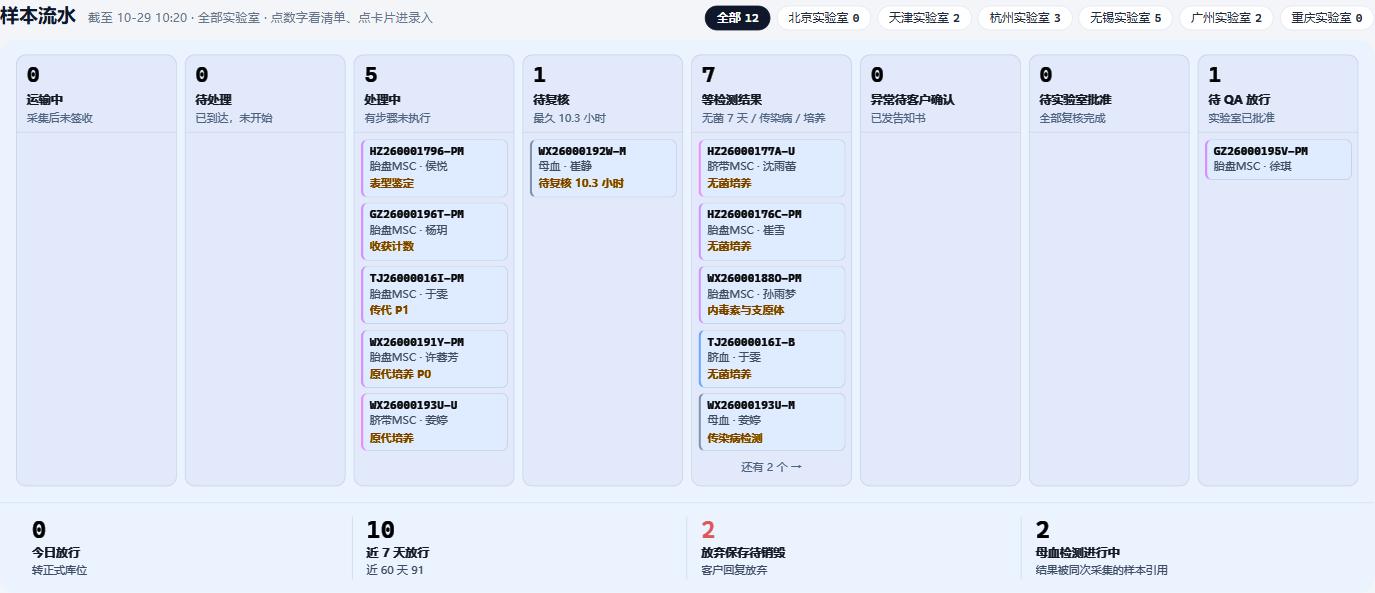The image size is (1375, 593).
Task: Open 侯悦's 表型鉴定 sample card
Action: (435, 168)
